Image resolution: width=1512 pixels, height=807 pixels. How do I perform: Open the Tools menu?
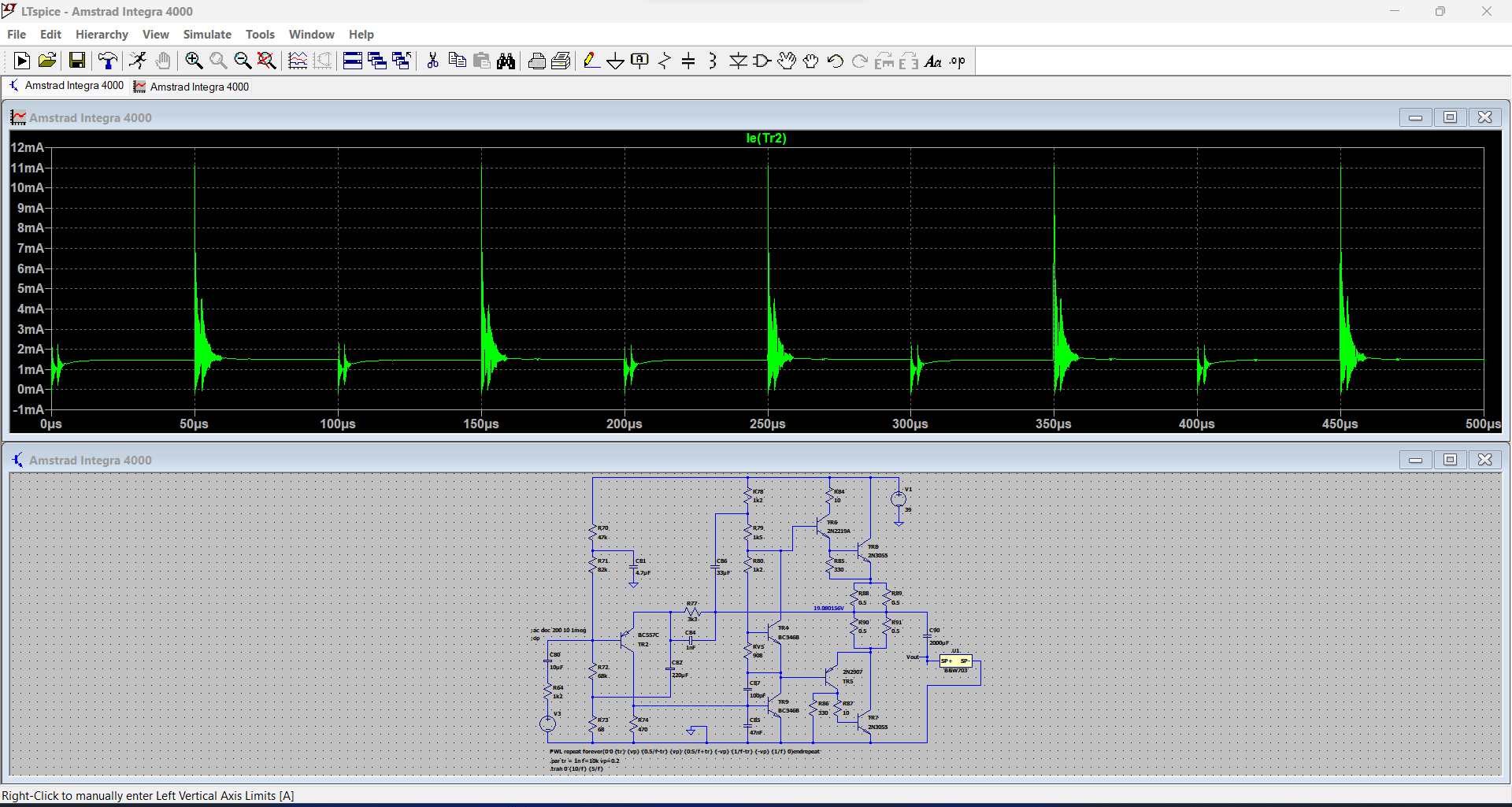click(x=260, y=35)
